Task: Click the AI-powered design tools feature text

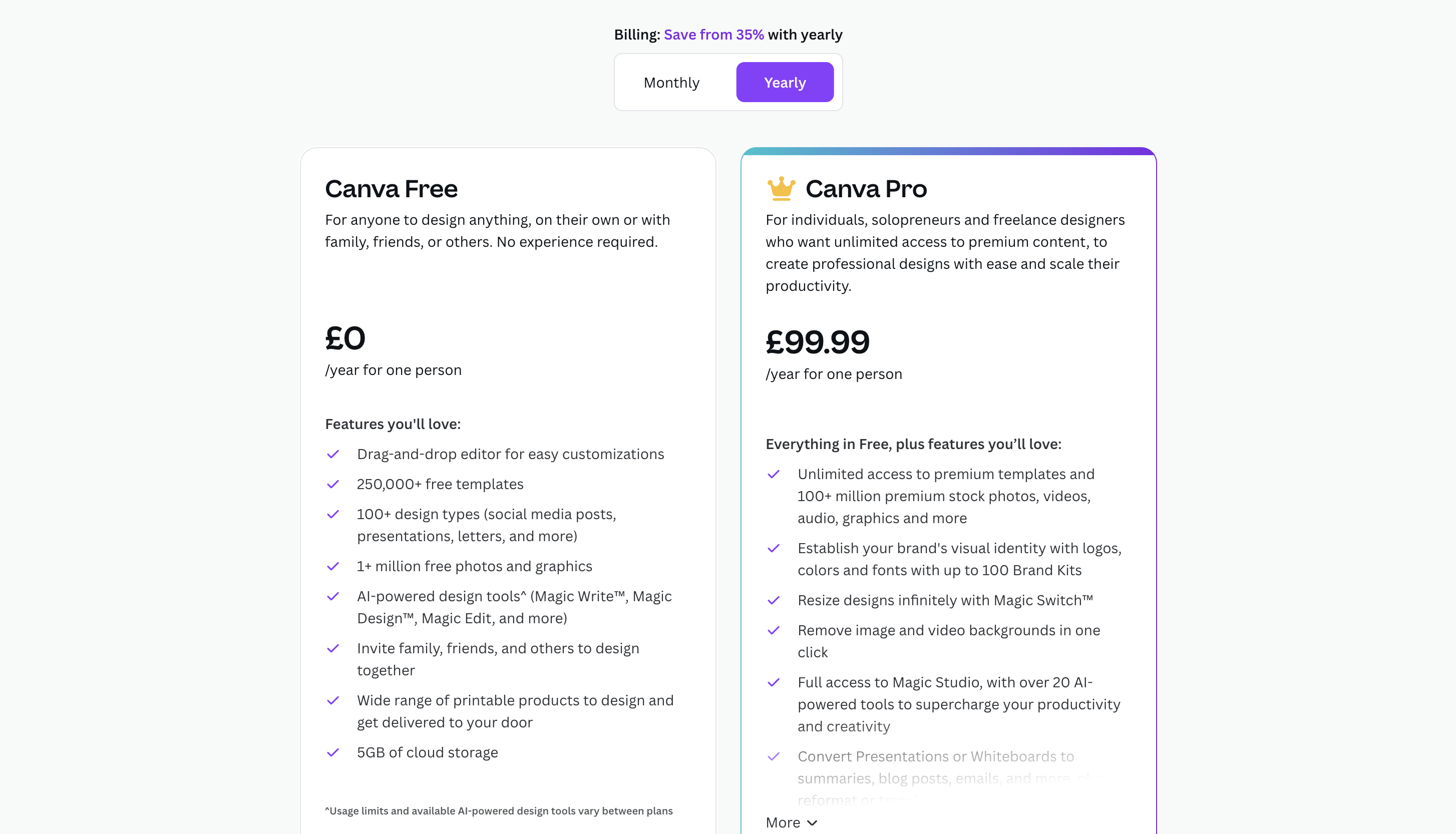Action: (514, 607)
